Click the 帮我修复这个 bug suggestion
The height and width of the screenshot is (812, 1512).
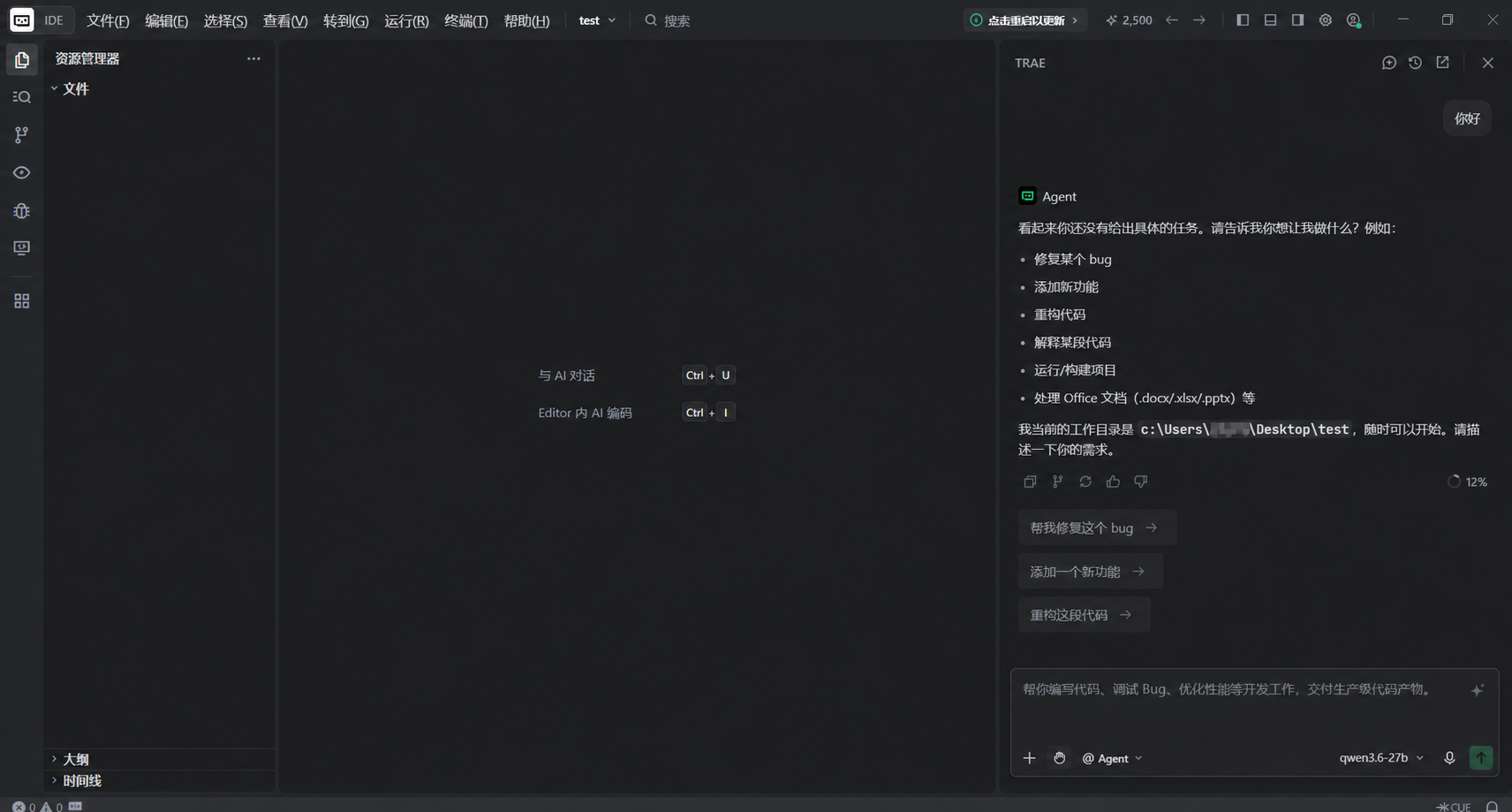pos(1097,527)
